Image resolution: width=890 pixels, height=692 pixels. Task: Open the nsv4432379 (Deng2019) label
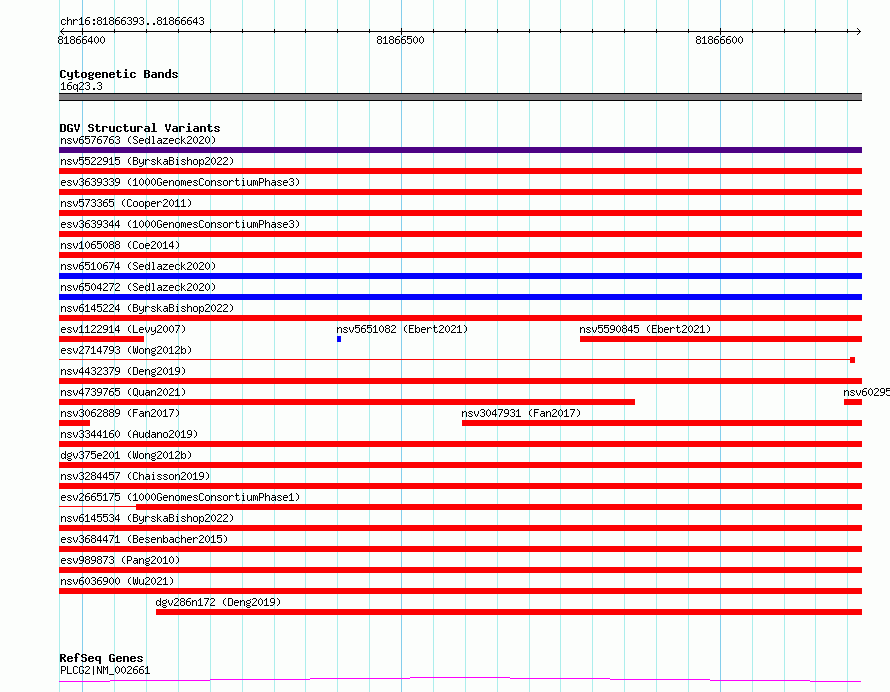coord(123,371)
